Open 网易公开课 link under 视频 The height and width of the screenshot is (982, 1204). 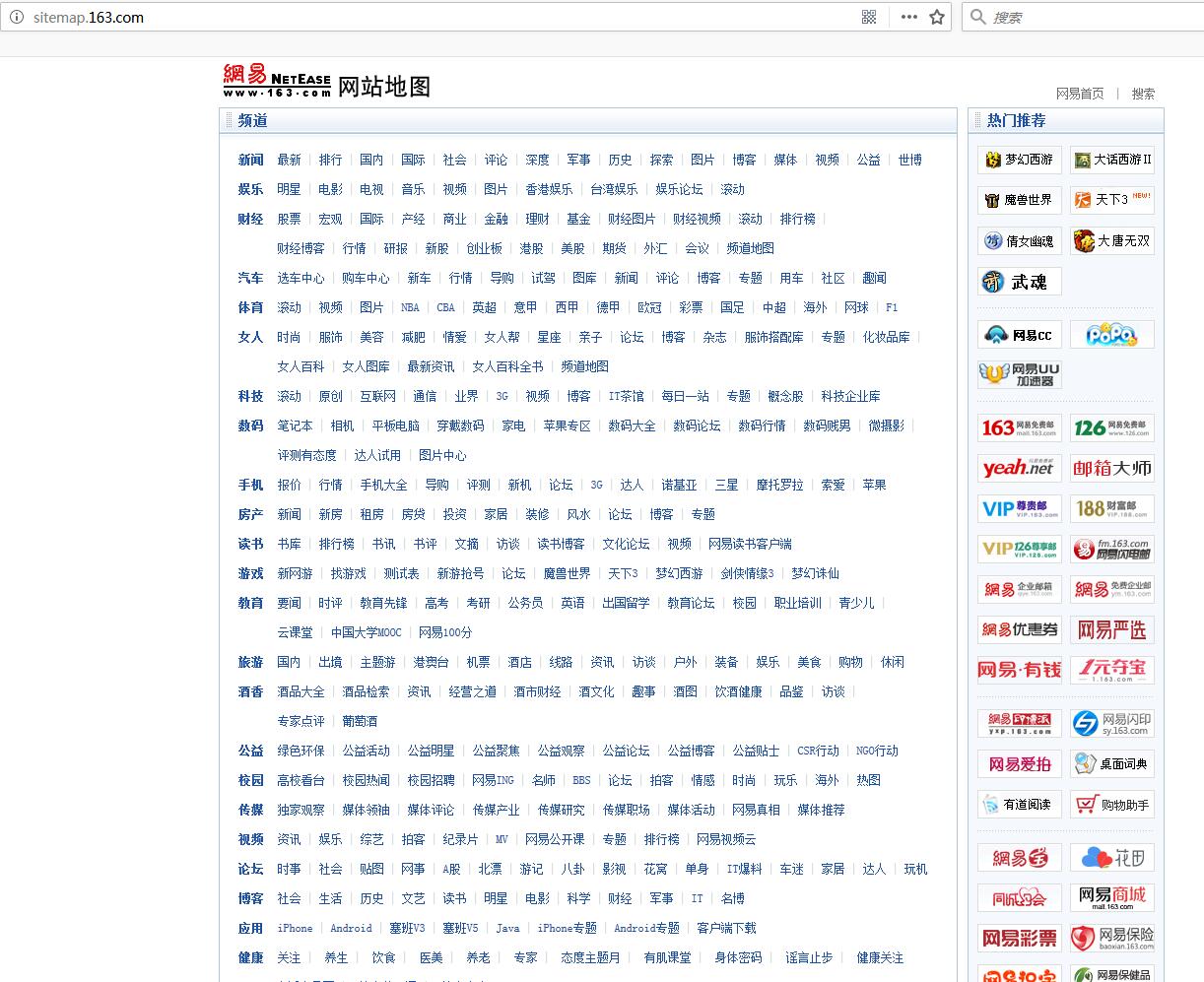pos(555,839)
